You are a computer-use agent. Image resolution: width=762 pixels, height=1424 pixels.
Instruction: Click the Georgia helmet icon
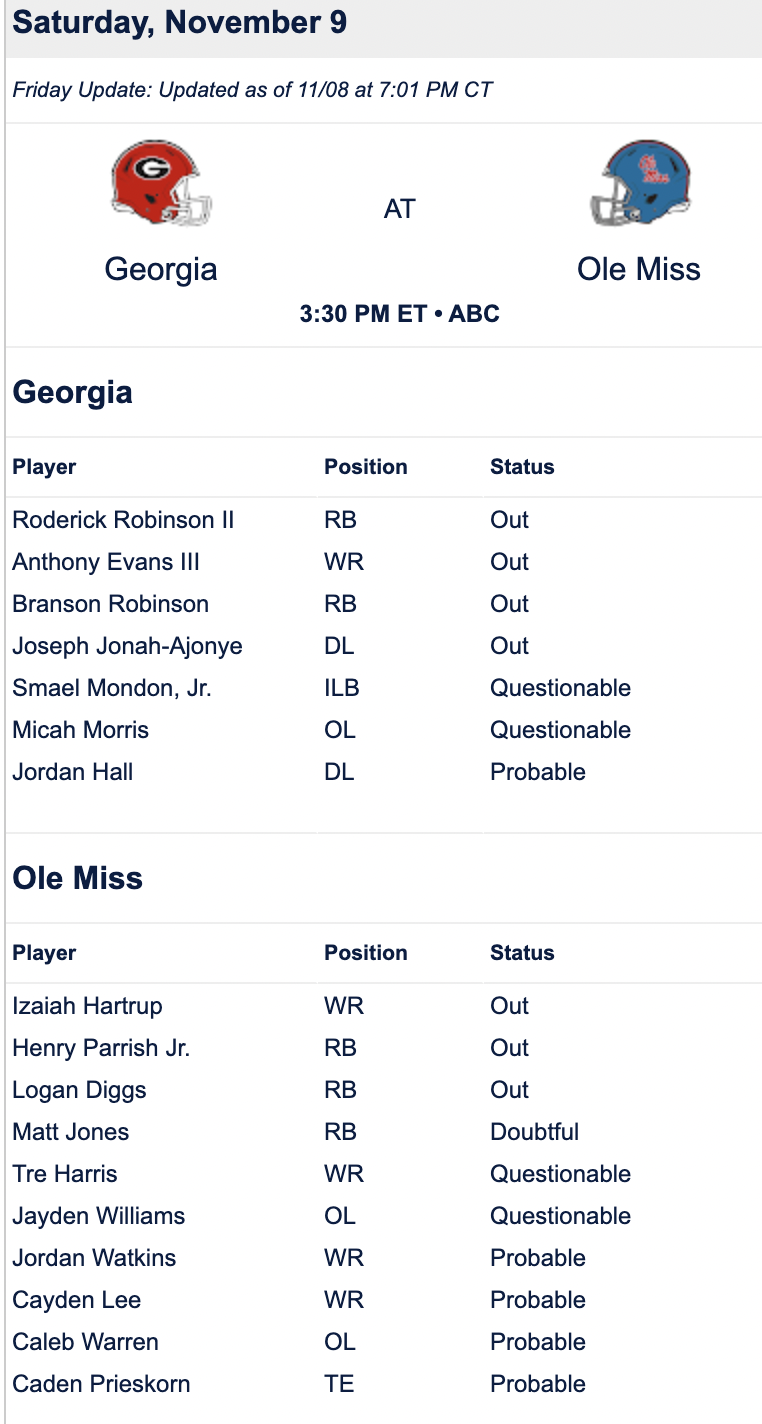pos(161,184)
